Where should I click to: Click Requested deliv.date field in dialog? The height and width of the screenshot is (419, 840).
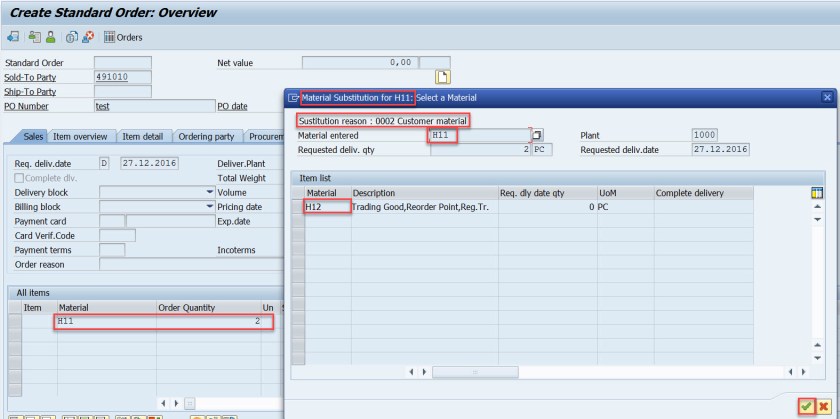point(721,149)
